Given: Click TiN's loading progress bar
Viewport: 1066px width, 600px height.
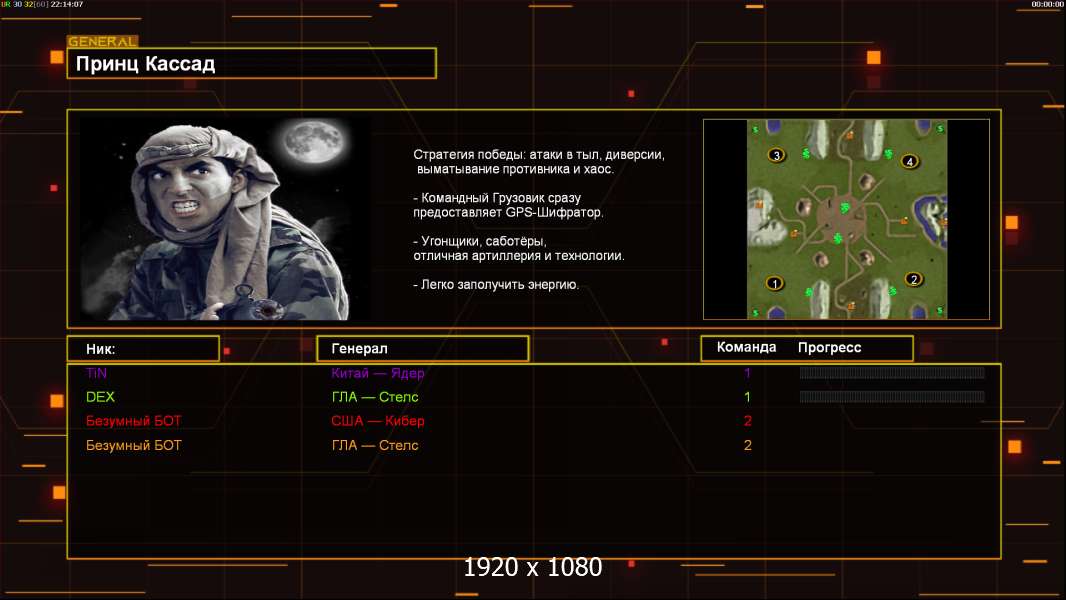Looking at the screenshot, I should point(892,372).
